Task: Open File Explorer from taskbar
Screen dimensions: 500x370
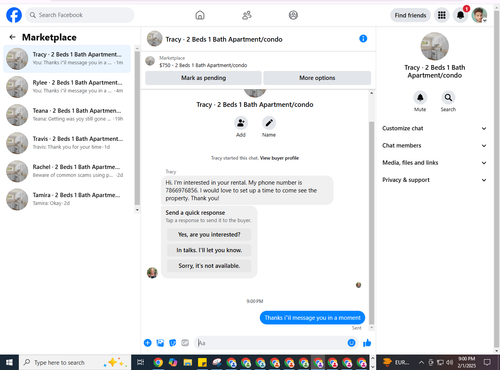Action: pos(188,362)
